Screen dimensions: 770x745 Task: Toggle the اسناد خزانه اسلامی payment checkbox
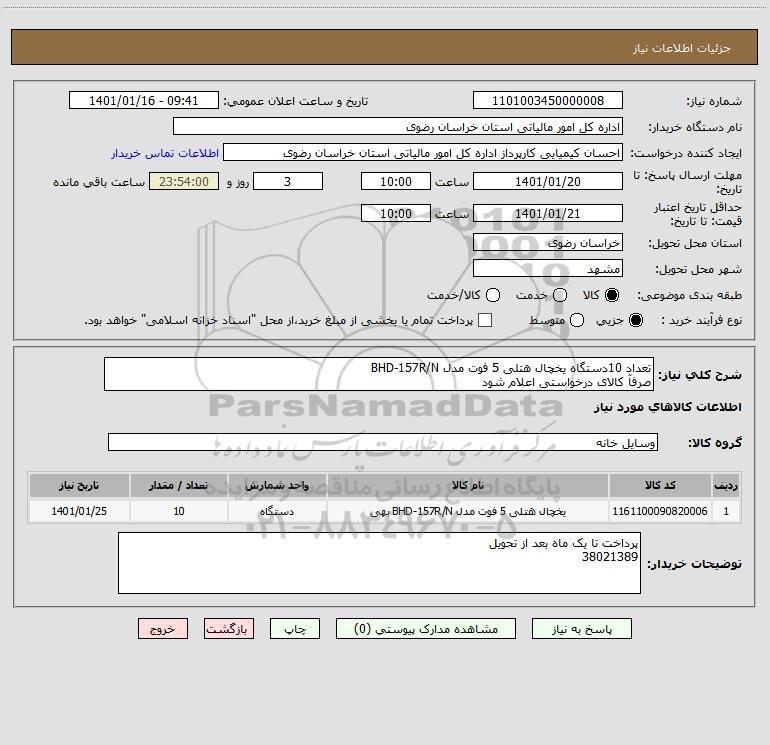[485, 320]
